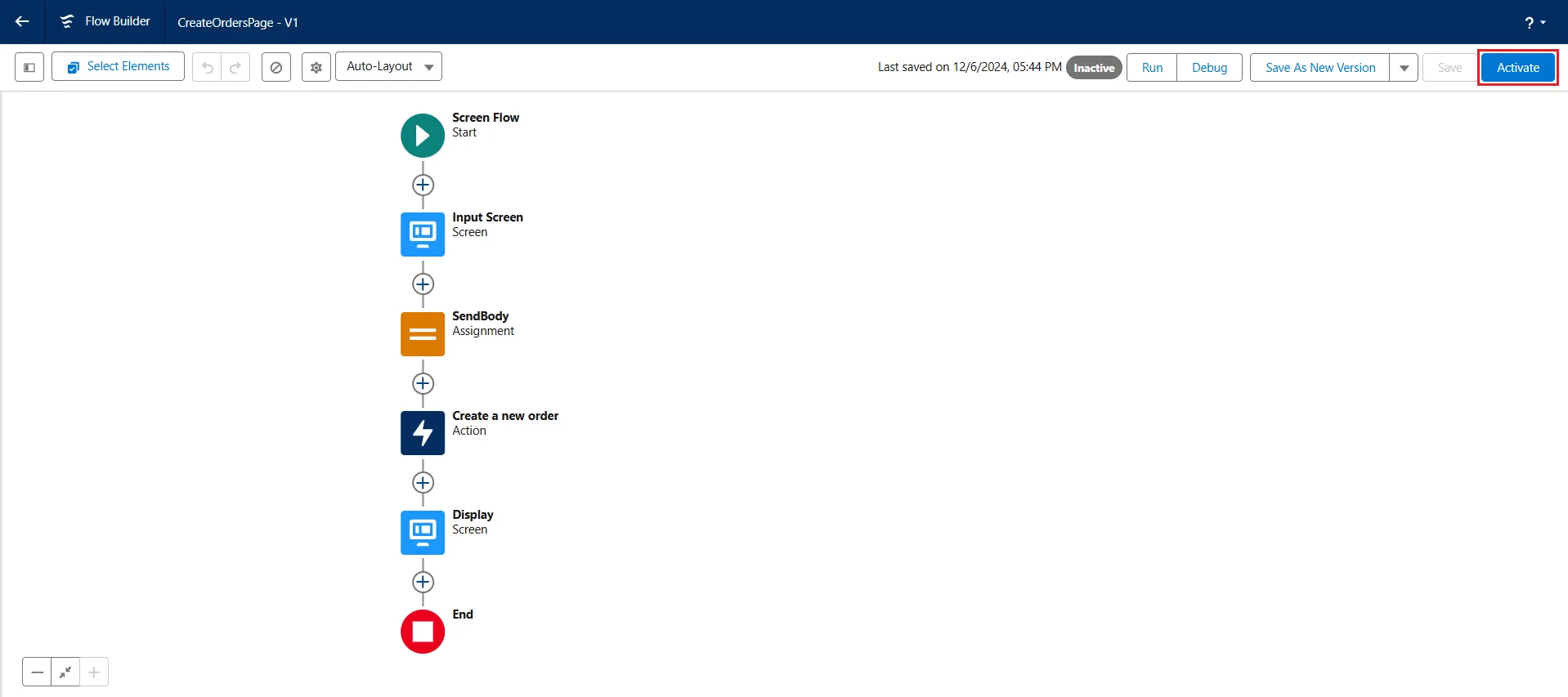Click the Run button
This screenshot has height=697, width=1568.
pos(1152,68)
